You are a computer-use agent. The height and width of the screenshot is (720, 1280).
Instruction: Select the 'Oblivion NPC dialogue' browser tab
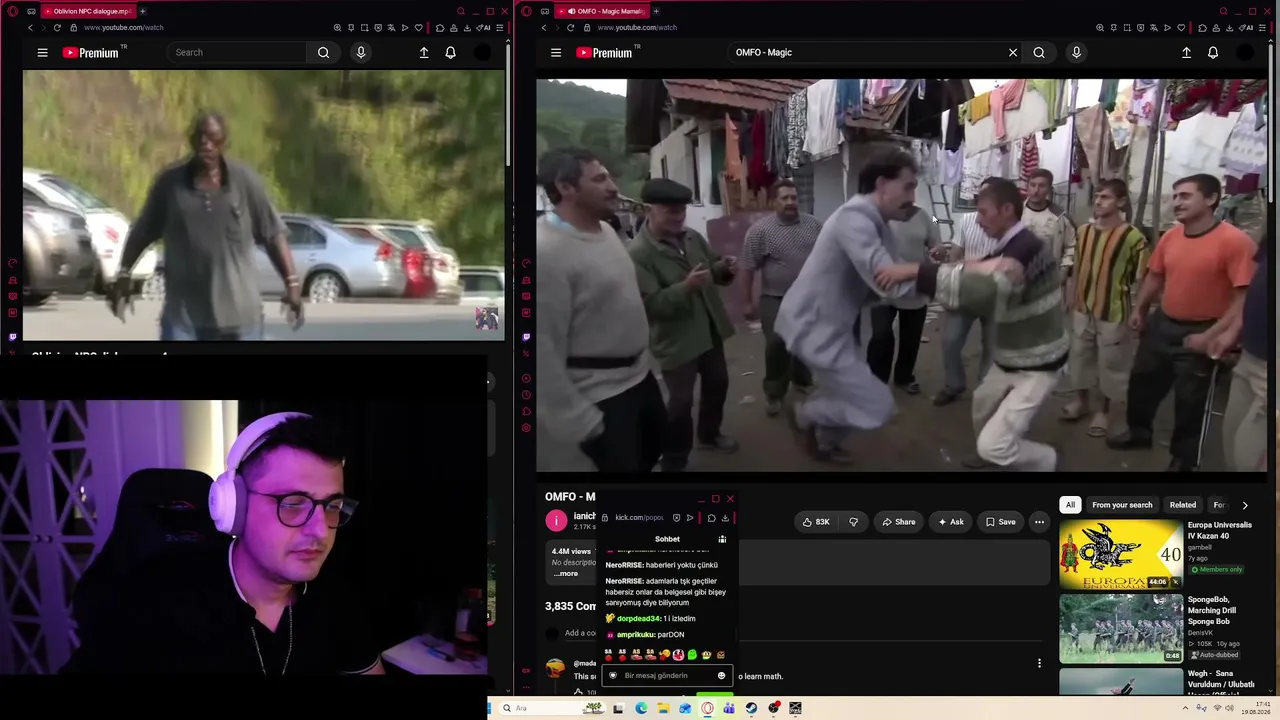click(88, 11)
